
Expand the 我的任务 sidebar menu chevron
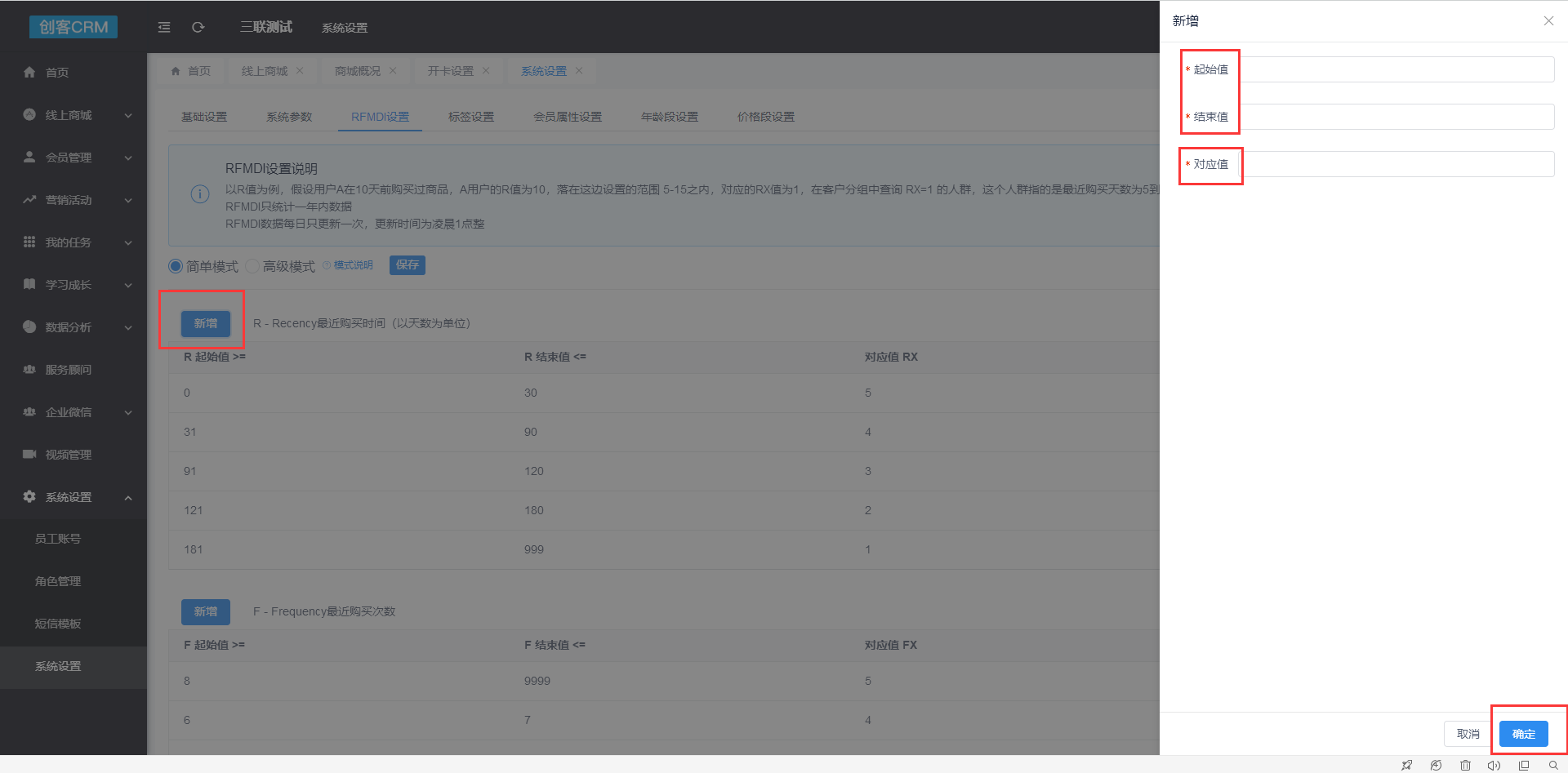128,242
